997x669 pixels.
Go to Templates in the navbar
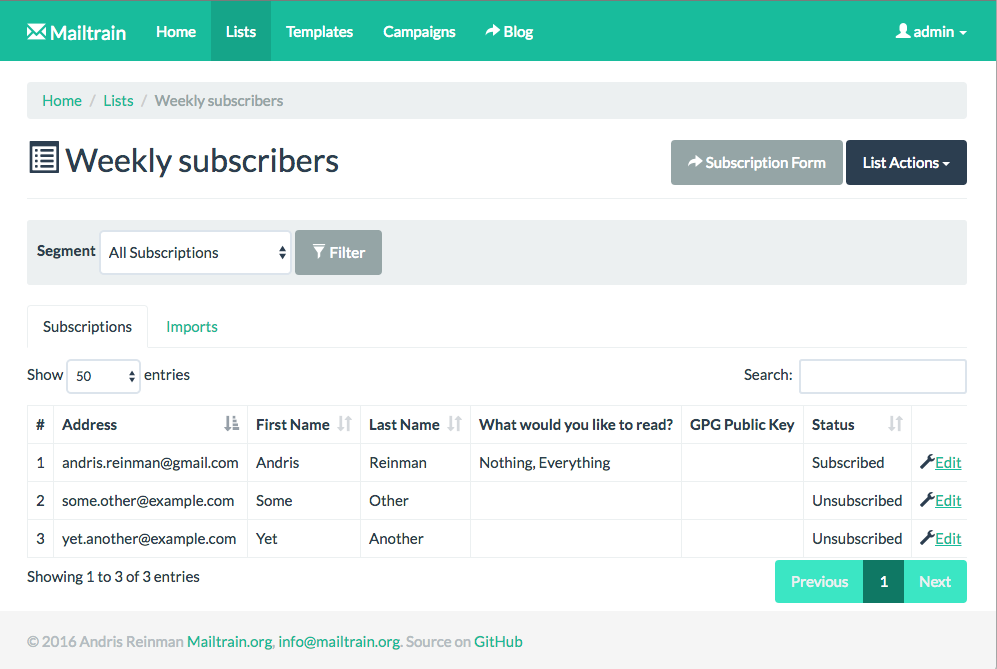[319, 31]
